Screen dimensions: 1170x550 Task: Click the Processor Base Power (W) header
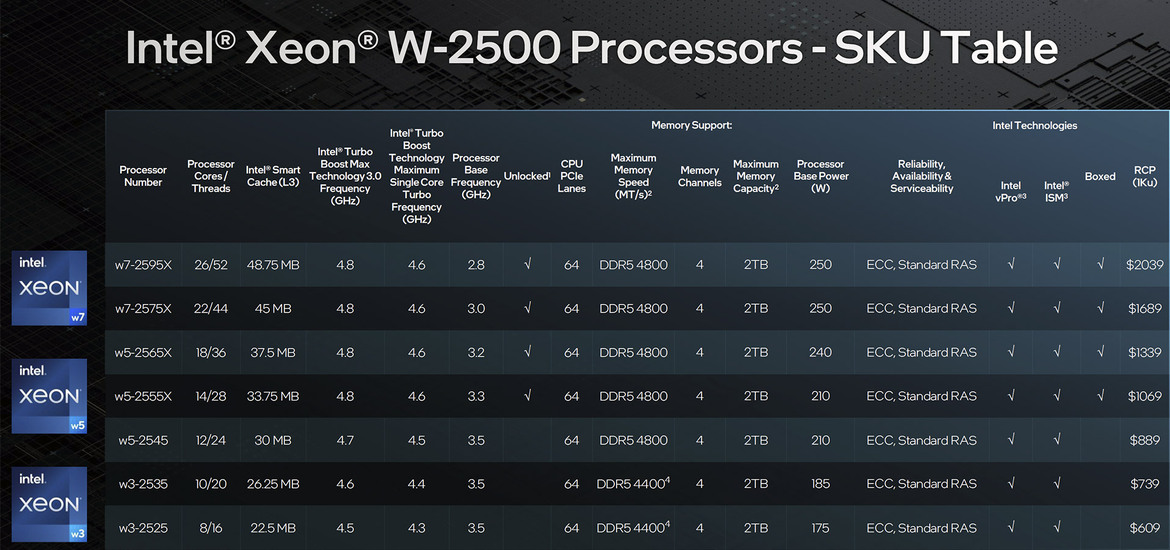pyautogui.click(x=822, y=176)
